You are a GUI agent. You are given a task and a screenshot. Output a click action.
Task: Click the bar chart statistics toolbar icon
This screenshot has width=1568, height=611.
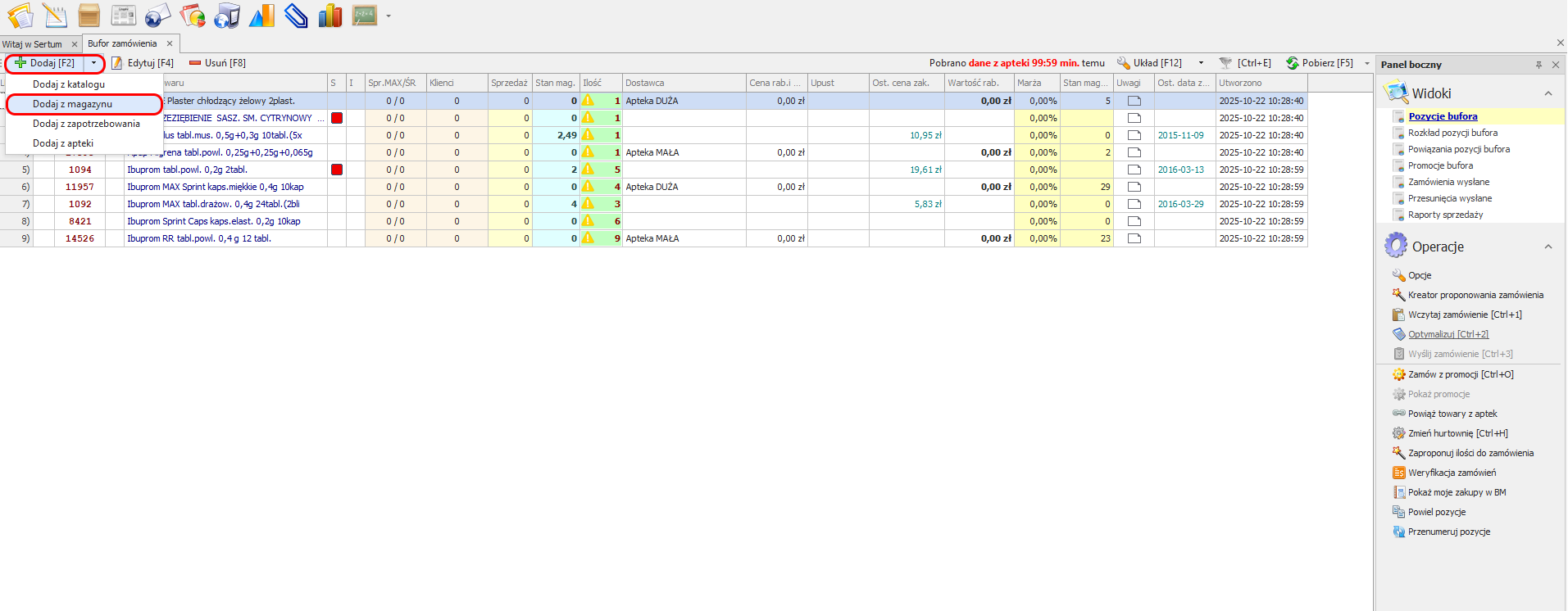330,16
